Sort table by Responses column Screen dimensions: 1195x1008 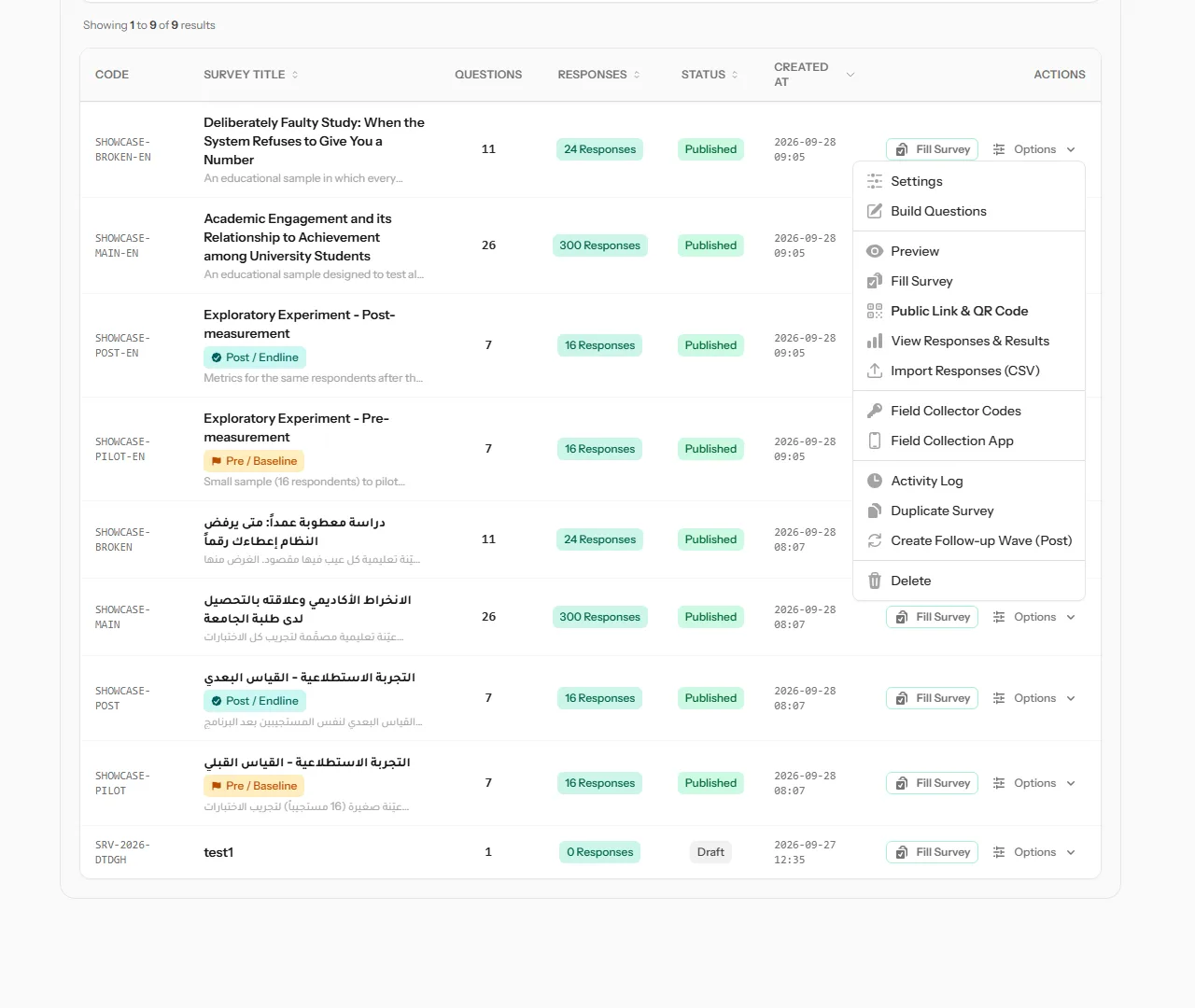click(599, 75)
